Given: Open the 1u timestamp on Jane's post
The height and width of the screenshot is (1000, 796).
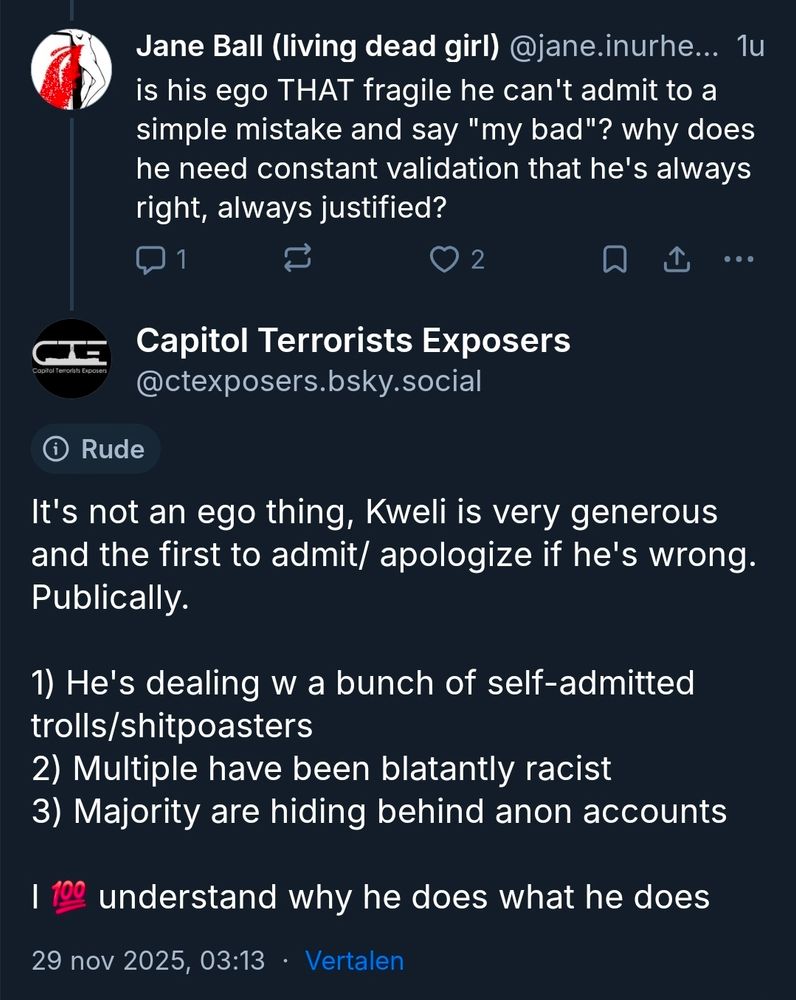Looking at the screenshot, I should pyautogui.click(x=749, y=46).
